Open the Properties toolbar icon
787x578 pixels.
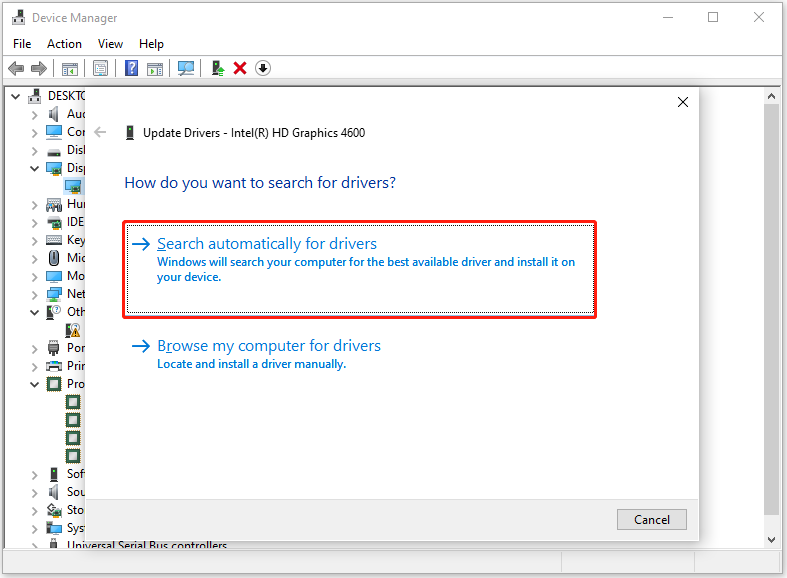click(100, 68)
